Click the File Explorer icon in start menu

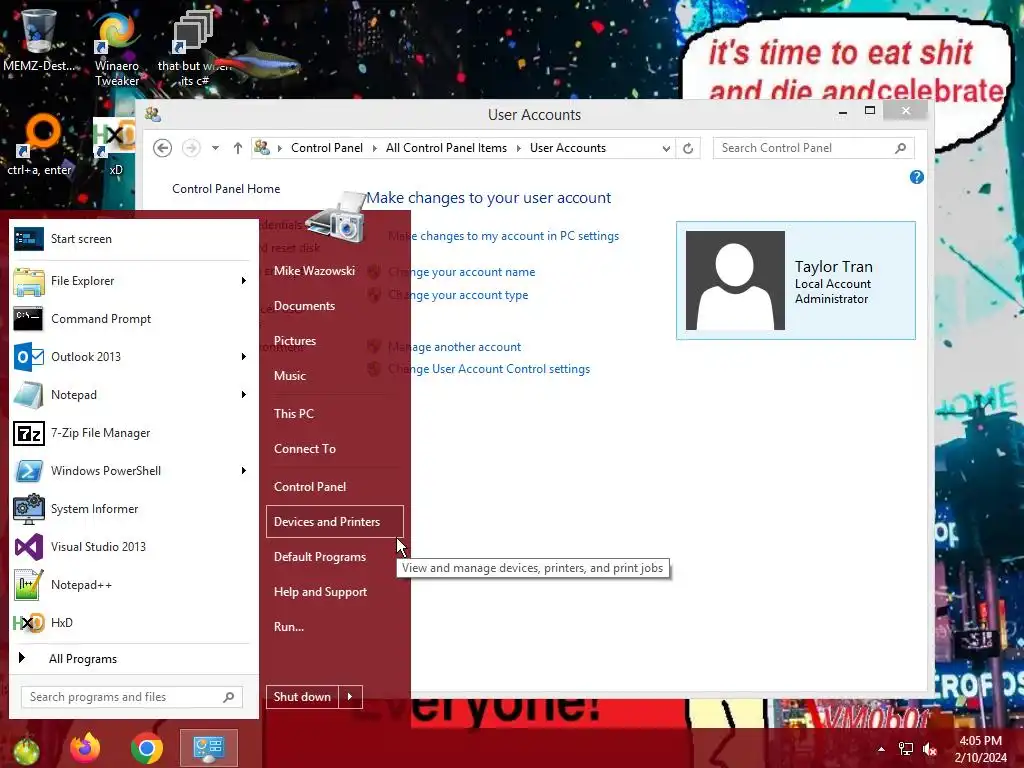[x=29, y=281]
